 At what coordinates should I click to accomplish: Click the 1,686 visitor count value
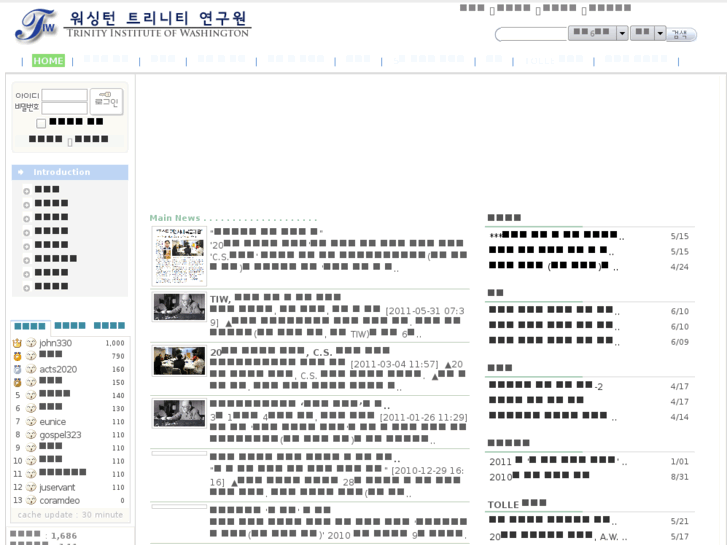click(64, 536)
